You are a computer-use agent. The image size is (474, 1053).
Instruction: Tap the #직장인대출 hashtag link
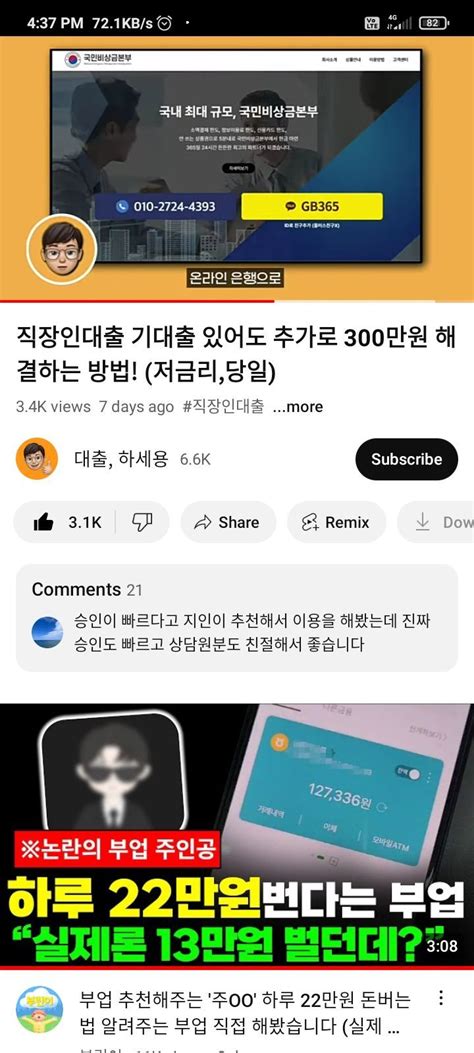pos(222,406)
